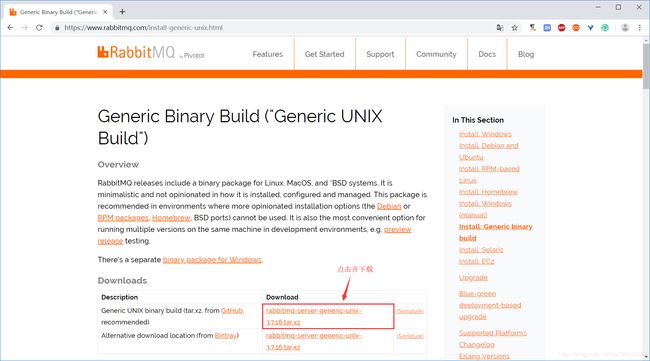Viewport: 650px width, 361px height.
Task: Open the Upgrade sidebar link
Action: tap(473, 278)
